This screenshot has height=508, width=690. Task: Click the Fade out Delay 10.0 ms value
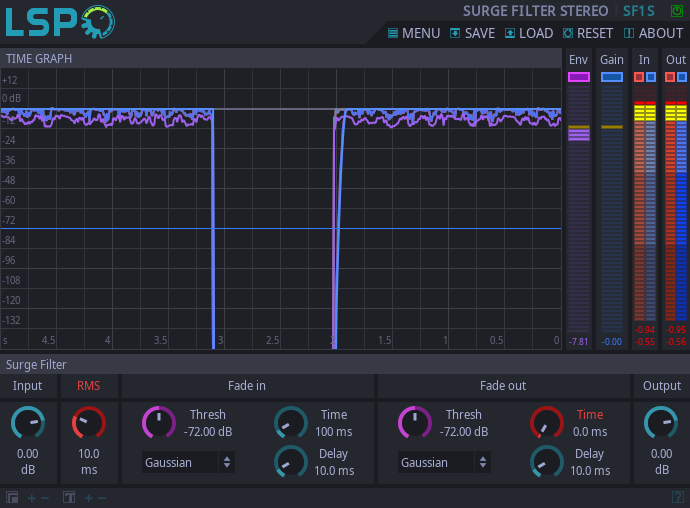click(x=590, y=471)
